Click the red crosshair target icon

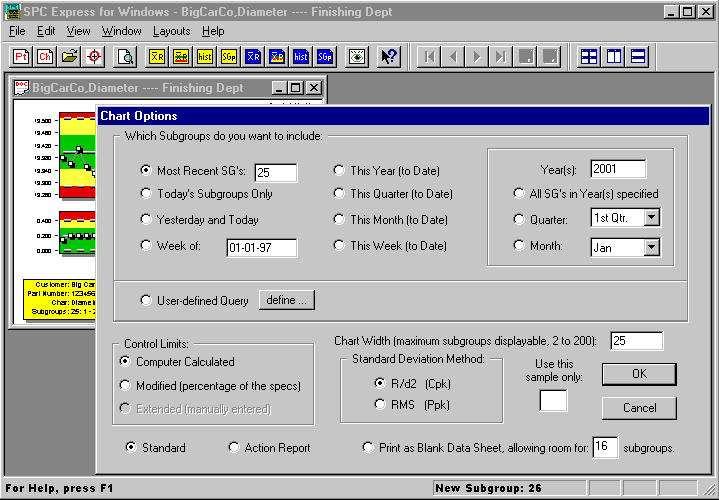[95, 56]
